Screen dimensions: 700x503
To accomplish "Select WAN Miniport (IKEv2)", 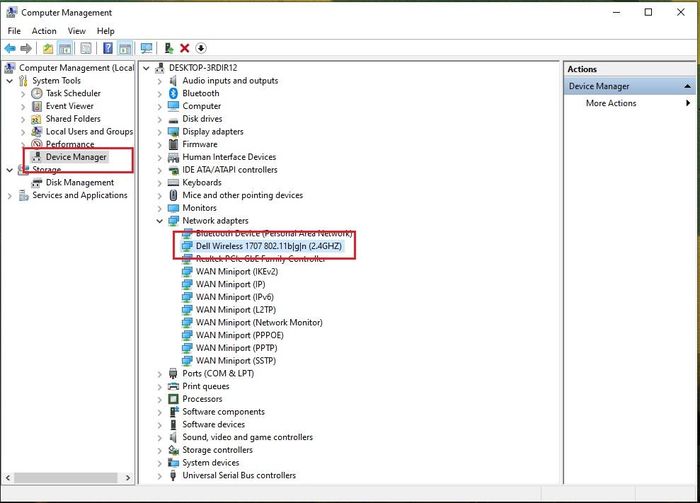I will click(237, 271).
